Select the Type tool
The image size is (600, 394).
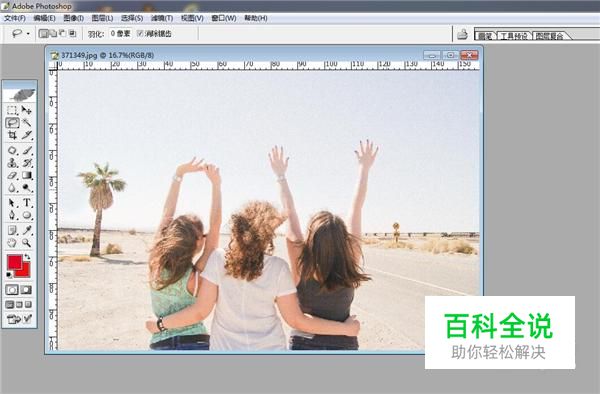tap(26, 203)
